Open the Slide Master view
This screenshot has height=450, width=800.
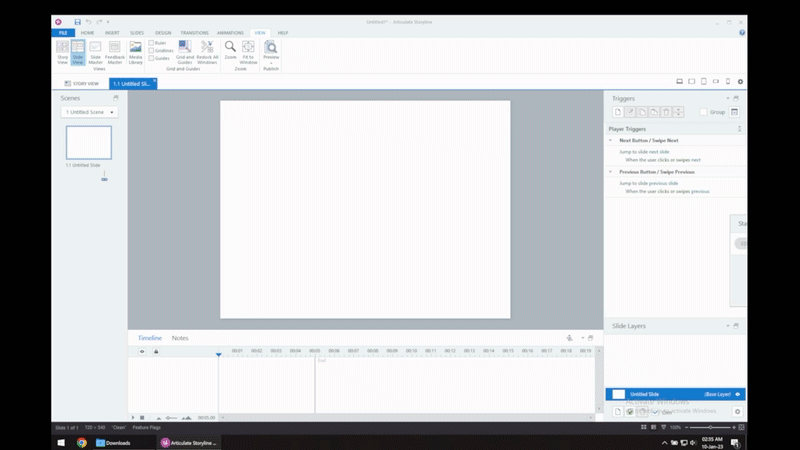coord(96,51)
